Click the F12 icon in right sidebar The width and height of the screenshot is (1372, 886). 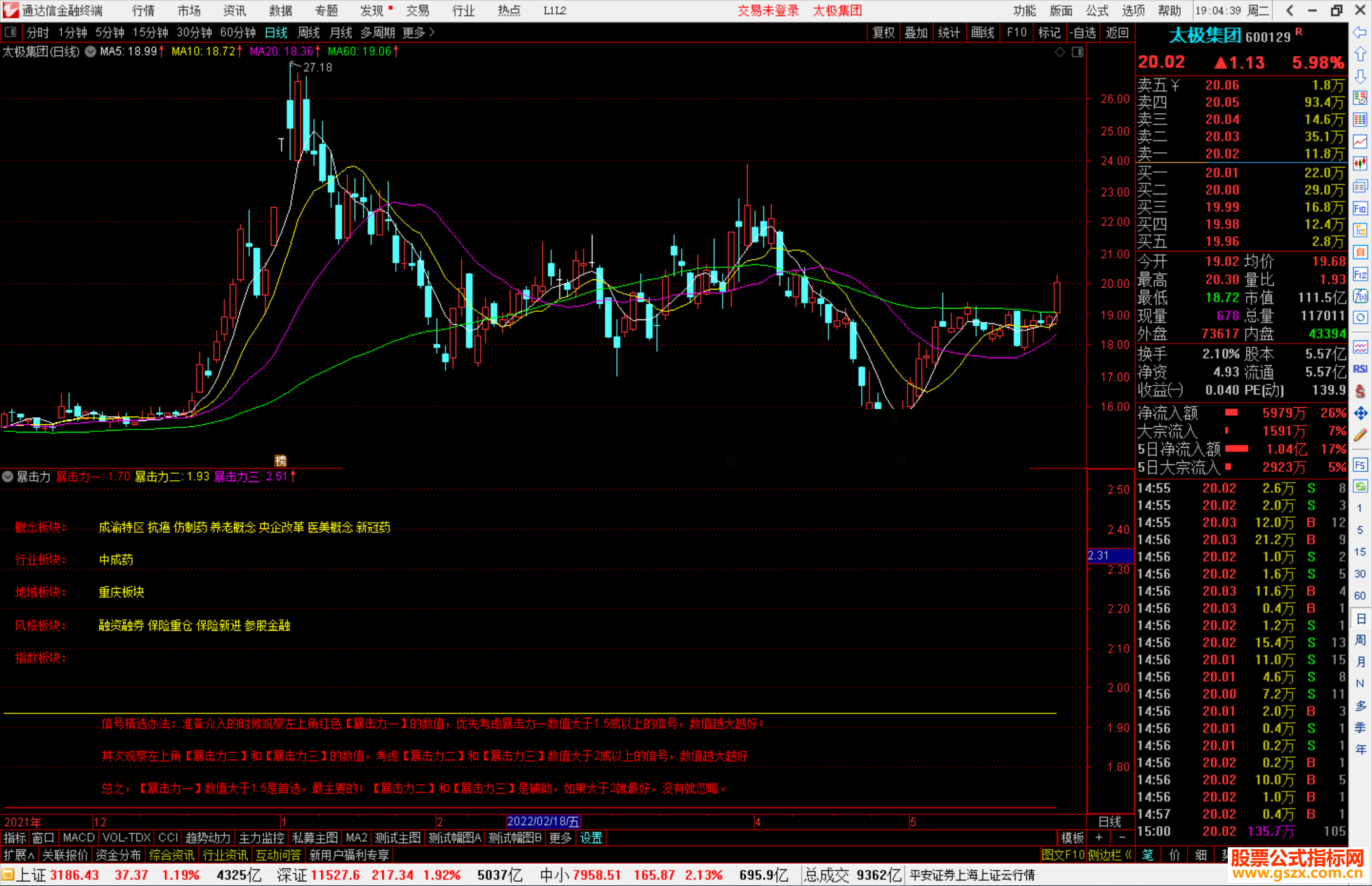(x=1360, y=274)
